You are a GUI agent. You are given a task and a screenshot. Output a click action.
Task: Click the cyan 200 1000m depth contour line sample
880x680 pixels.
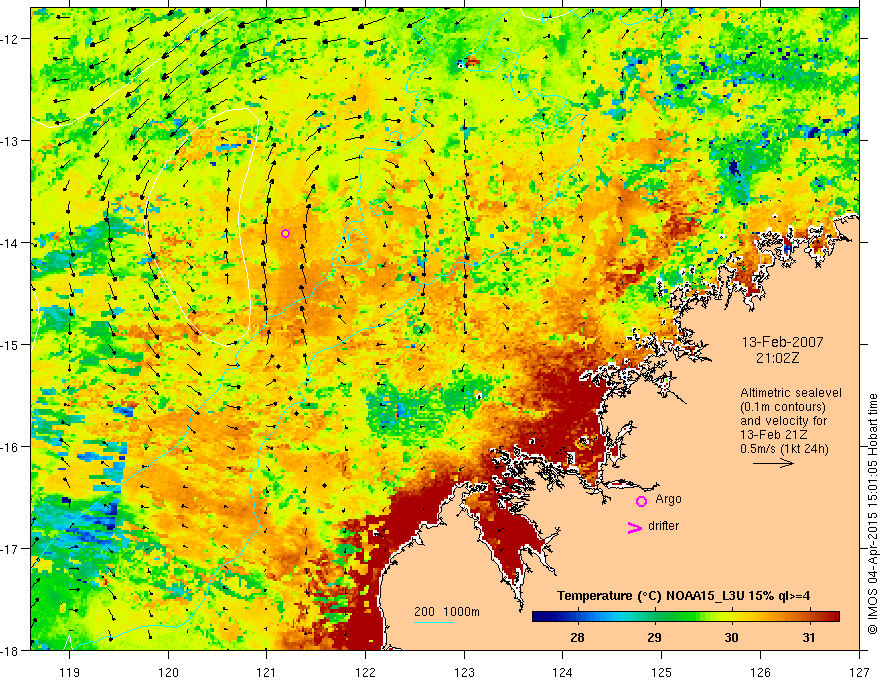(x=434, y=622)
